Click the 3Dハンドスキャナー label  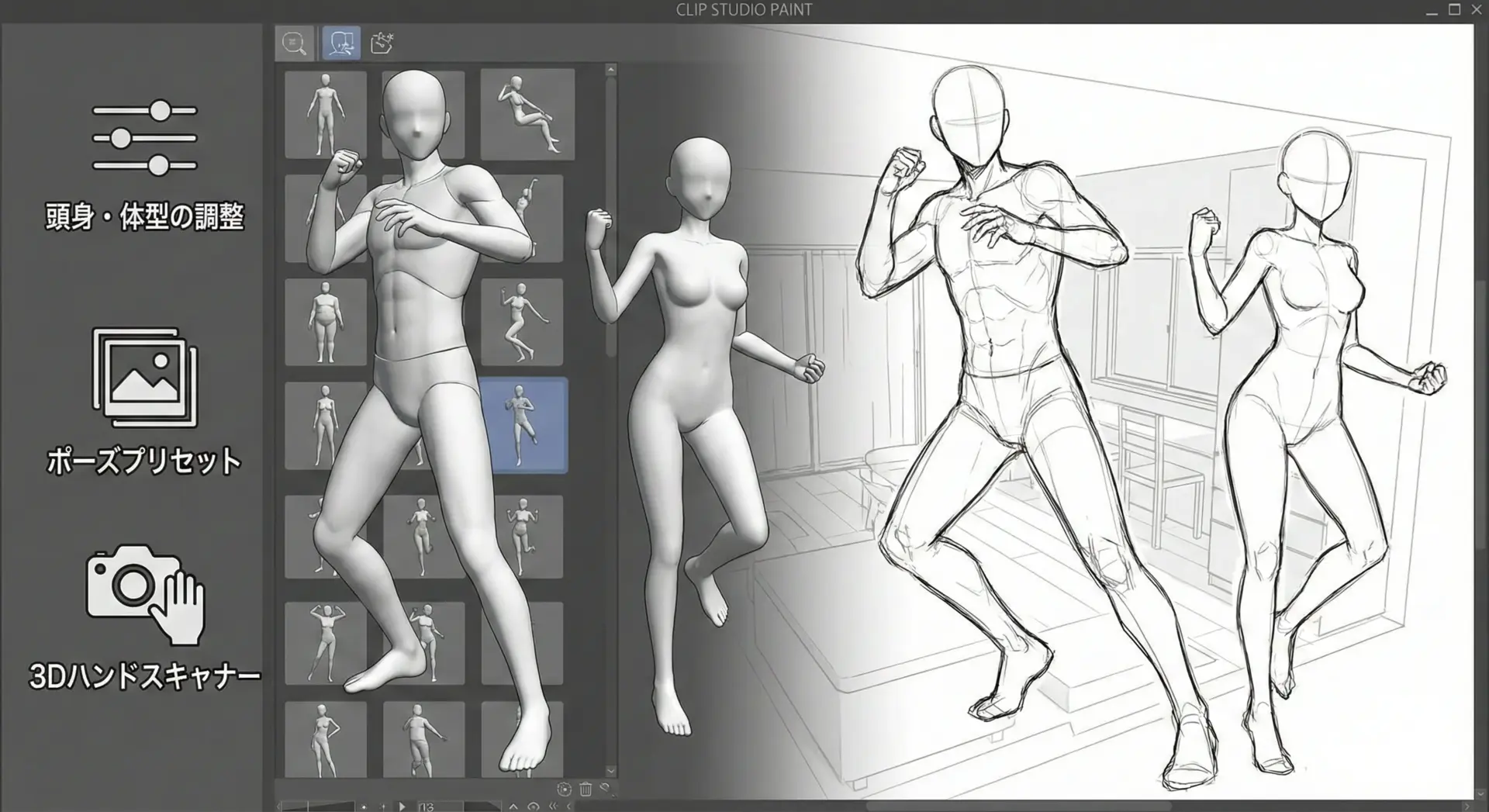pyautogui.click(x=144, y=676)
